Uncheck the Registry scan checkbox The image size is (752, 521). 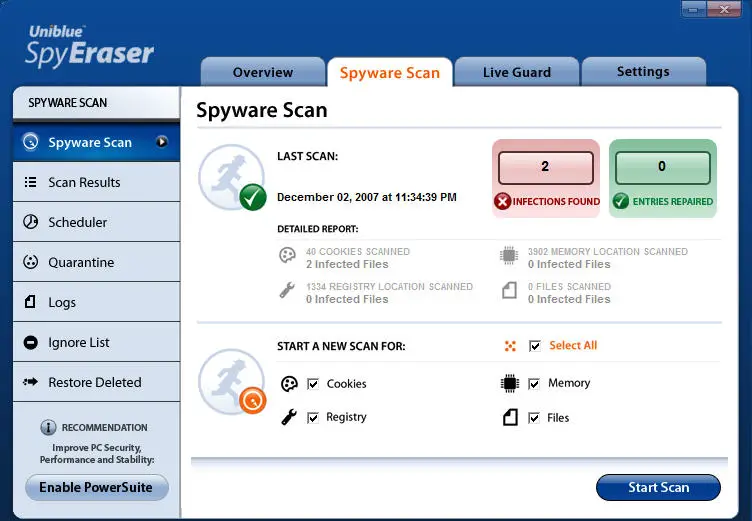[313, 417]
